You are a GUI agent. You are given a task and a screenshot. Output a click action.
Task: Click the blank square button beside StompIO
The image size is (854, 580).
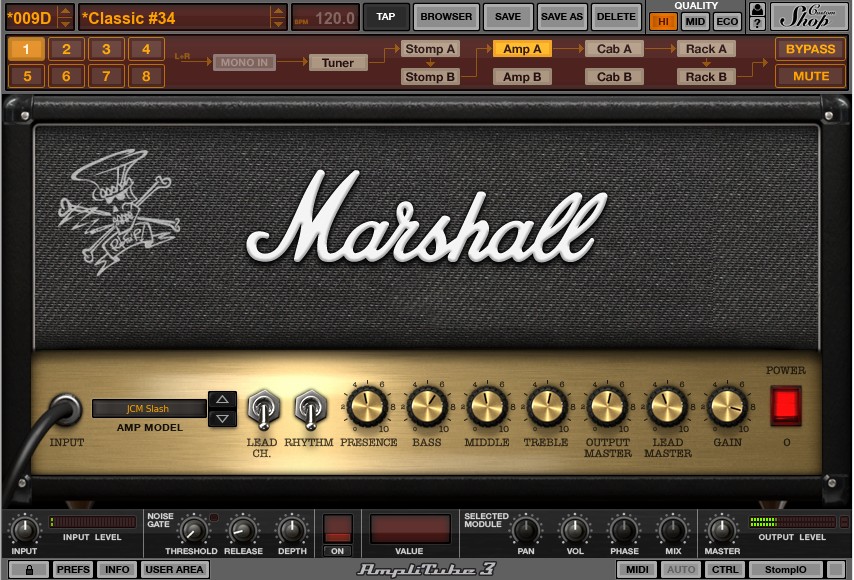(x=836, y=570)
